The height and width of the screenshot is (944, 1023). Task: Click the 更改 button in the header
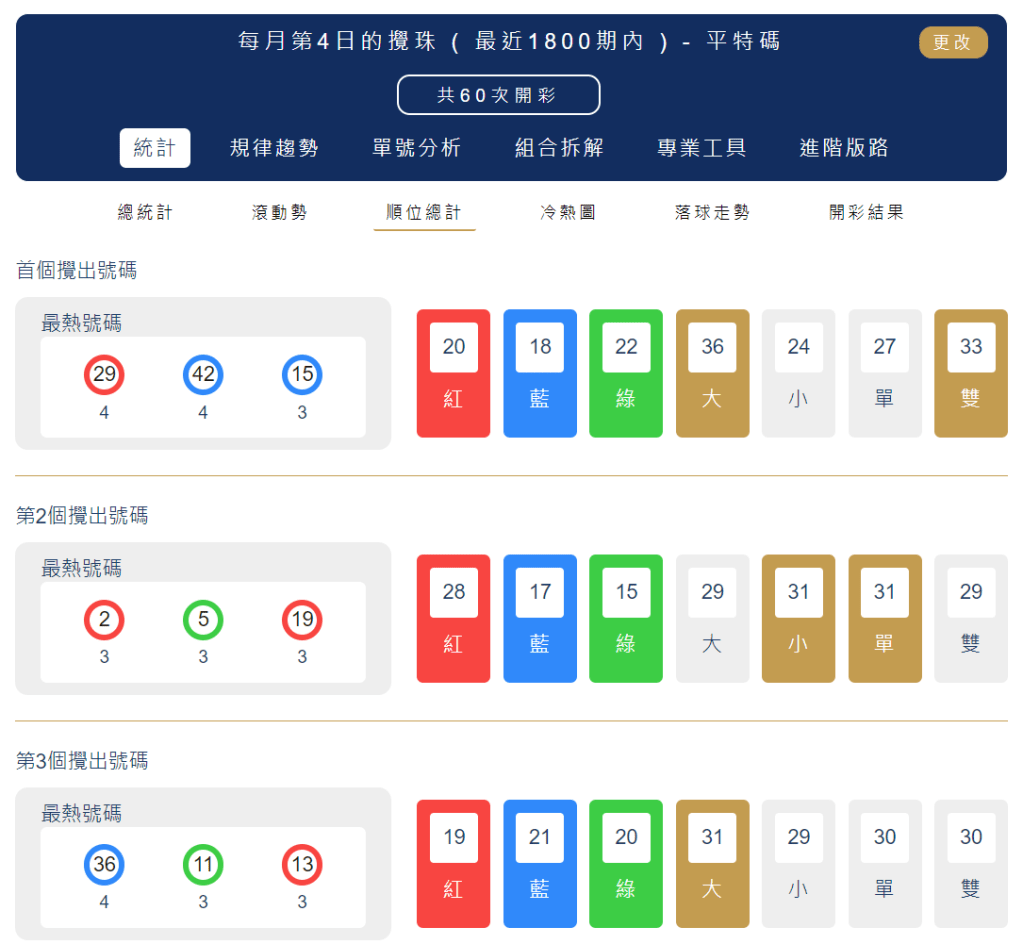(952, 42)
